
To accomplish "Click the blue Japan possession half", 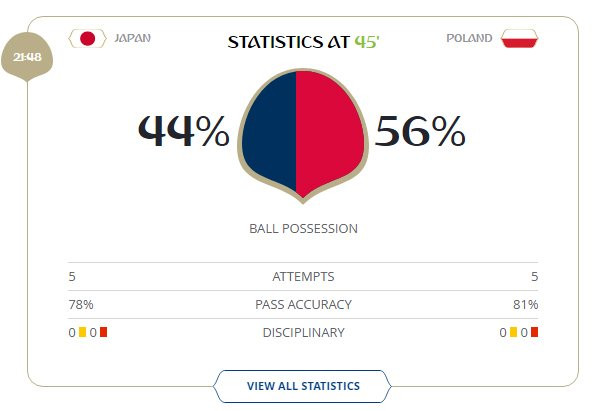I will [x=268, y=133].
